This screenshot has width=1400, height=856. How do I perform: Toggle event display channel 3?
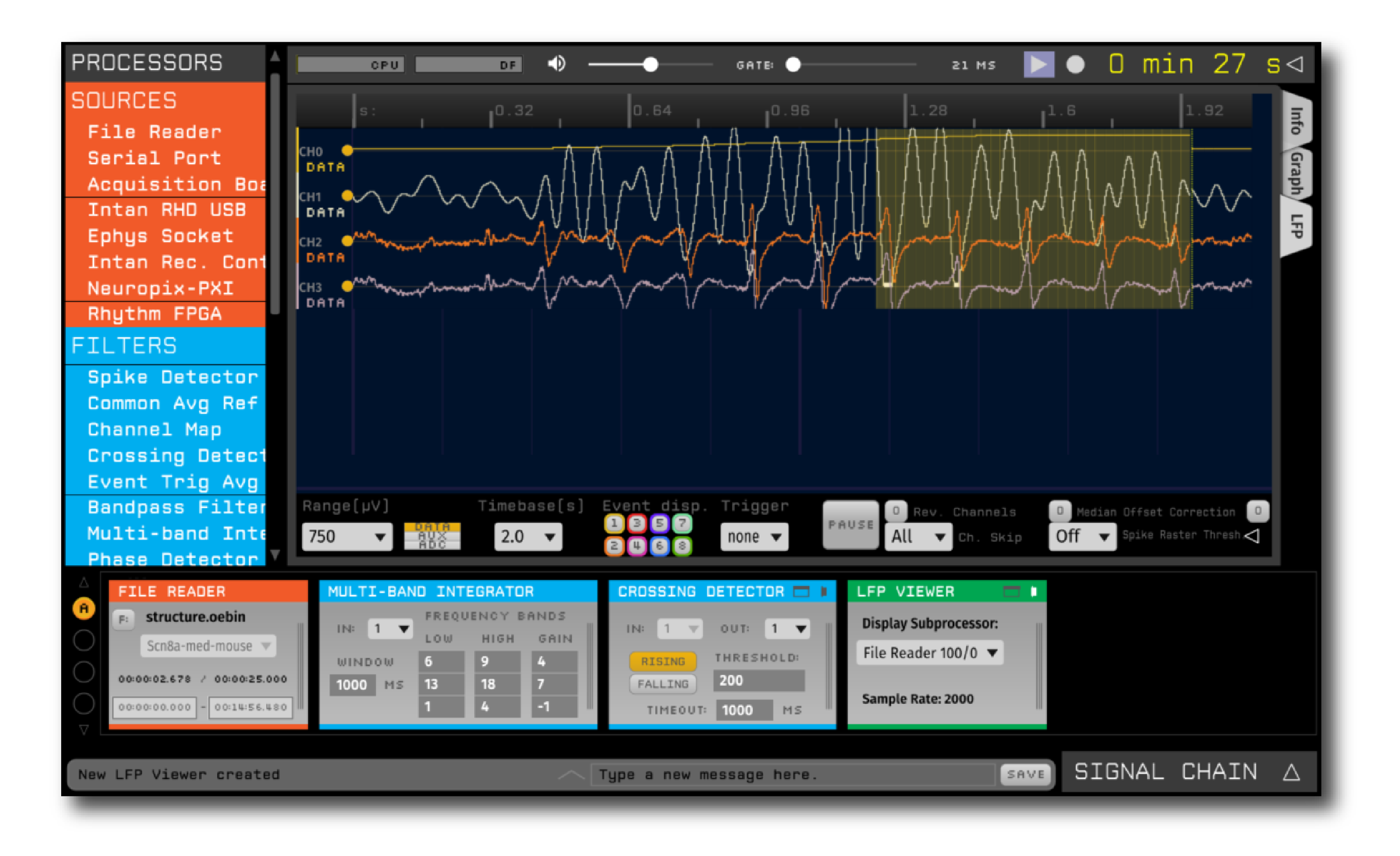636,523
